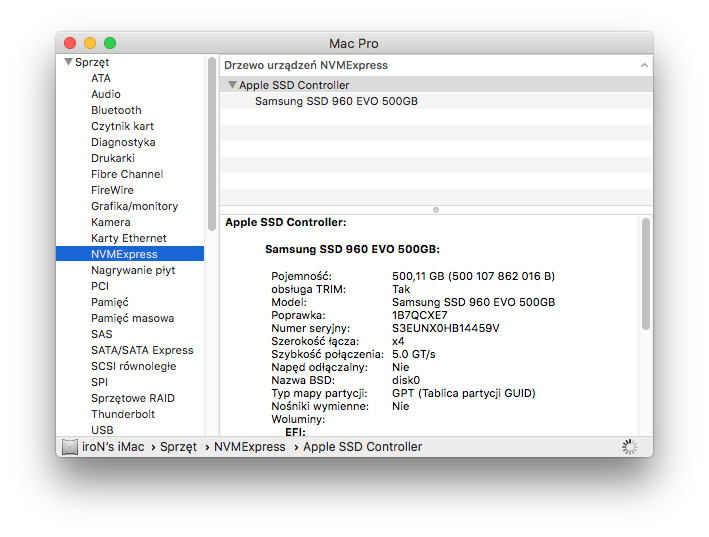Click the pane splitter handle dot
709x537 pixels.
pos(436,210)
